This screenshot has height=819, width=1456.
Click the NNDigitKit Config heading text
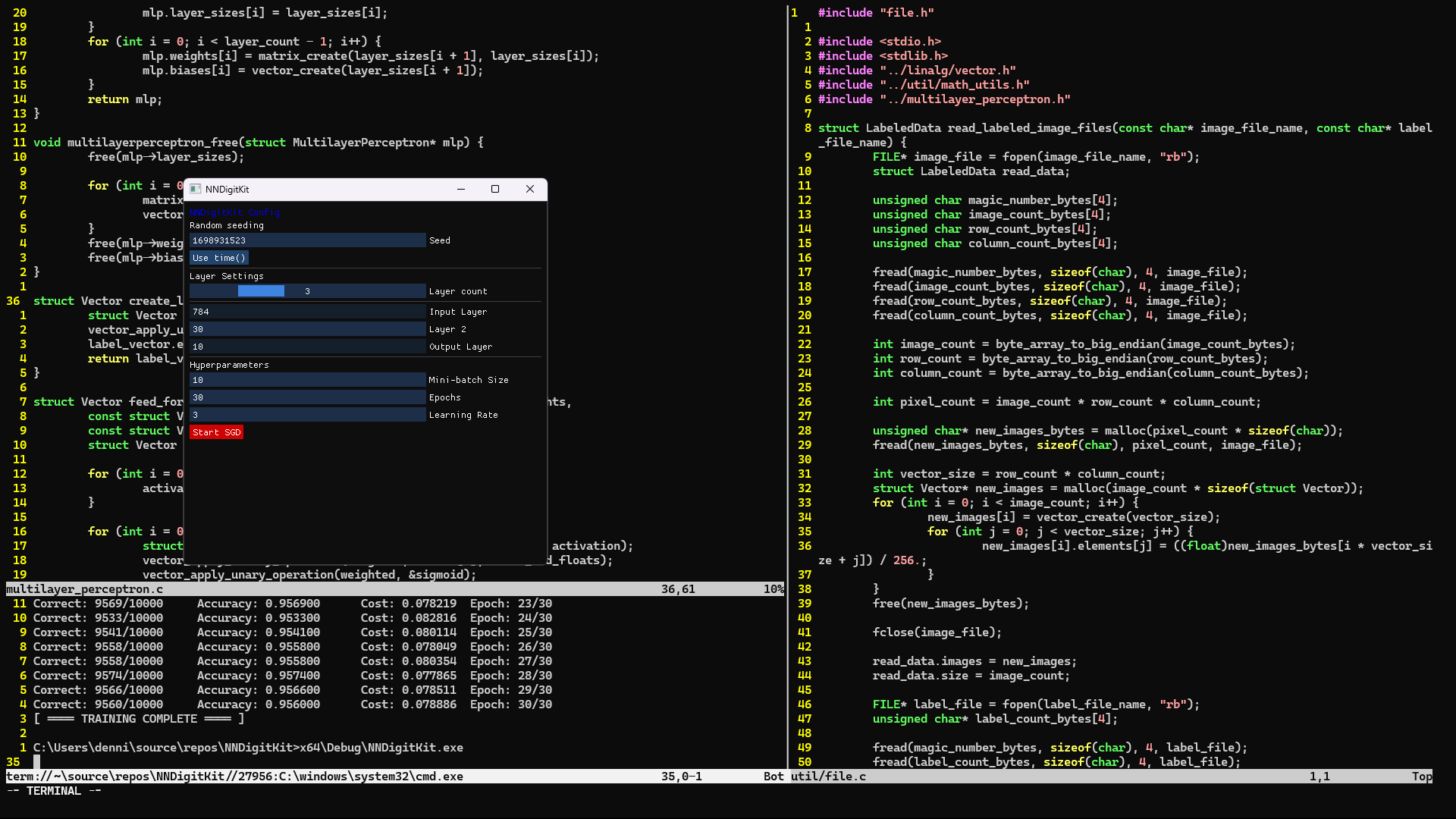235,212
